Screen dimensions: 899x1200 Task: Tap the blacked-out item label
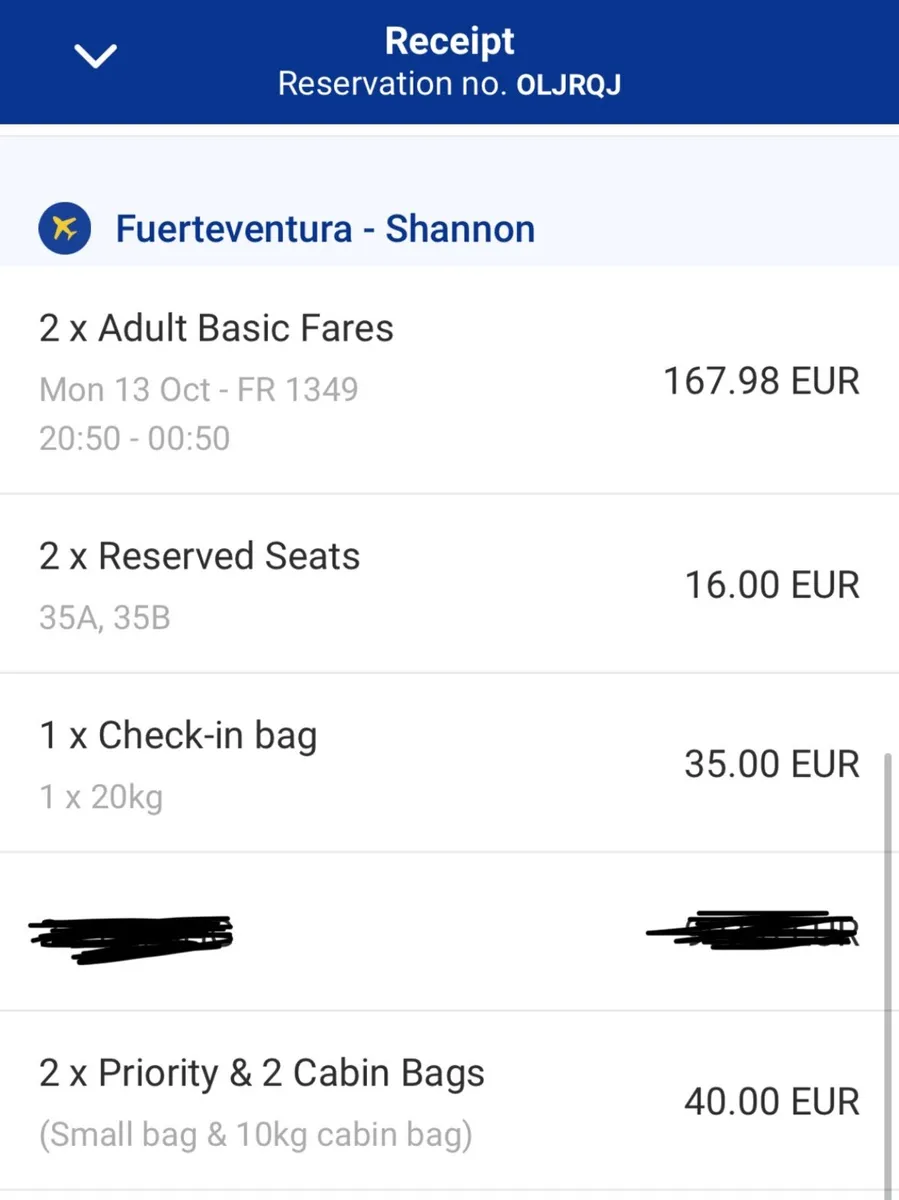point(132,937)
